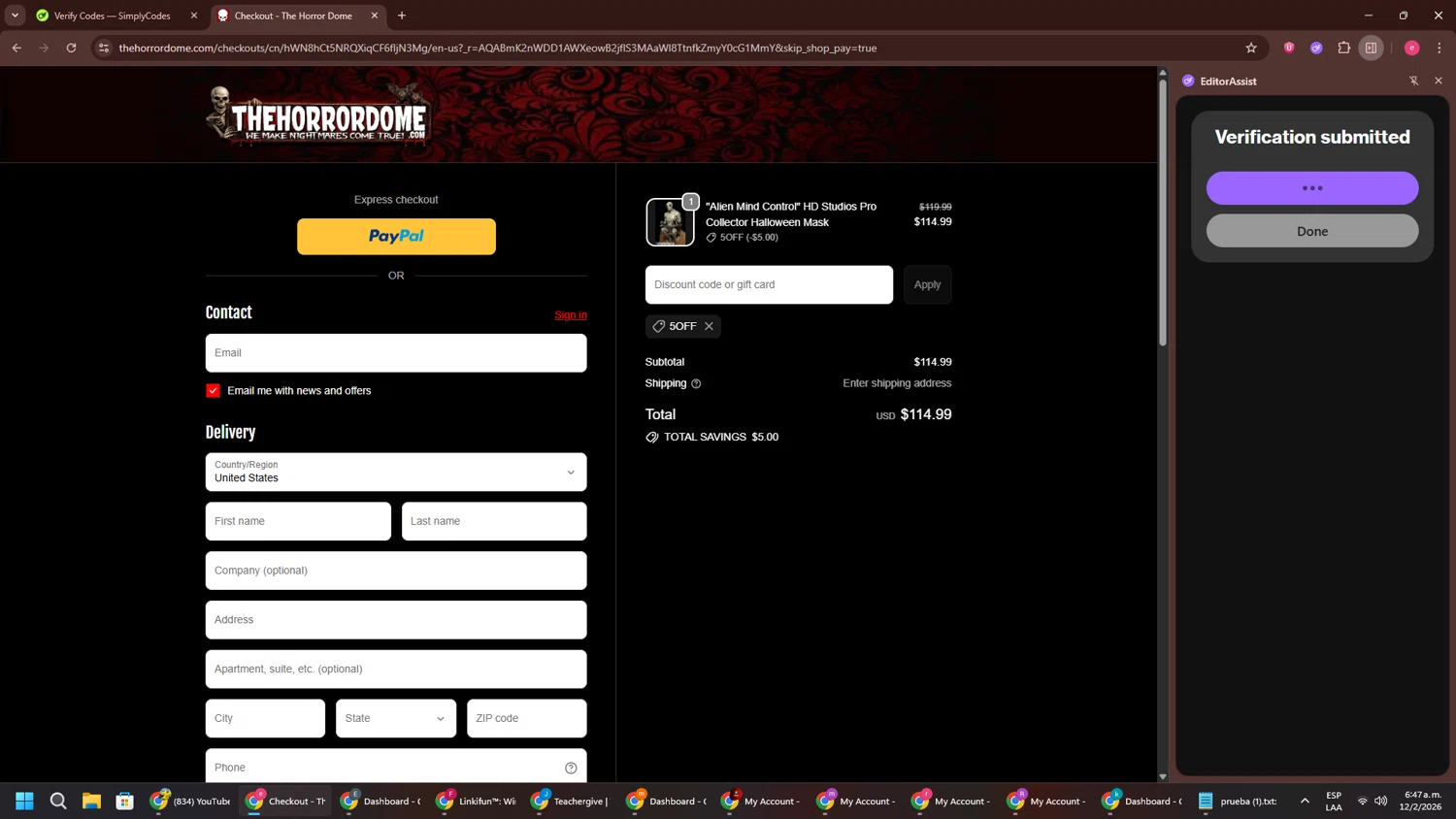The image size is (1456, 819).
Task: Click the ESP LAA language indicator
Action: (x=1334, y=801)
